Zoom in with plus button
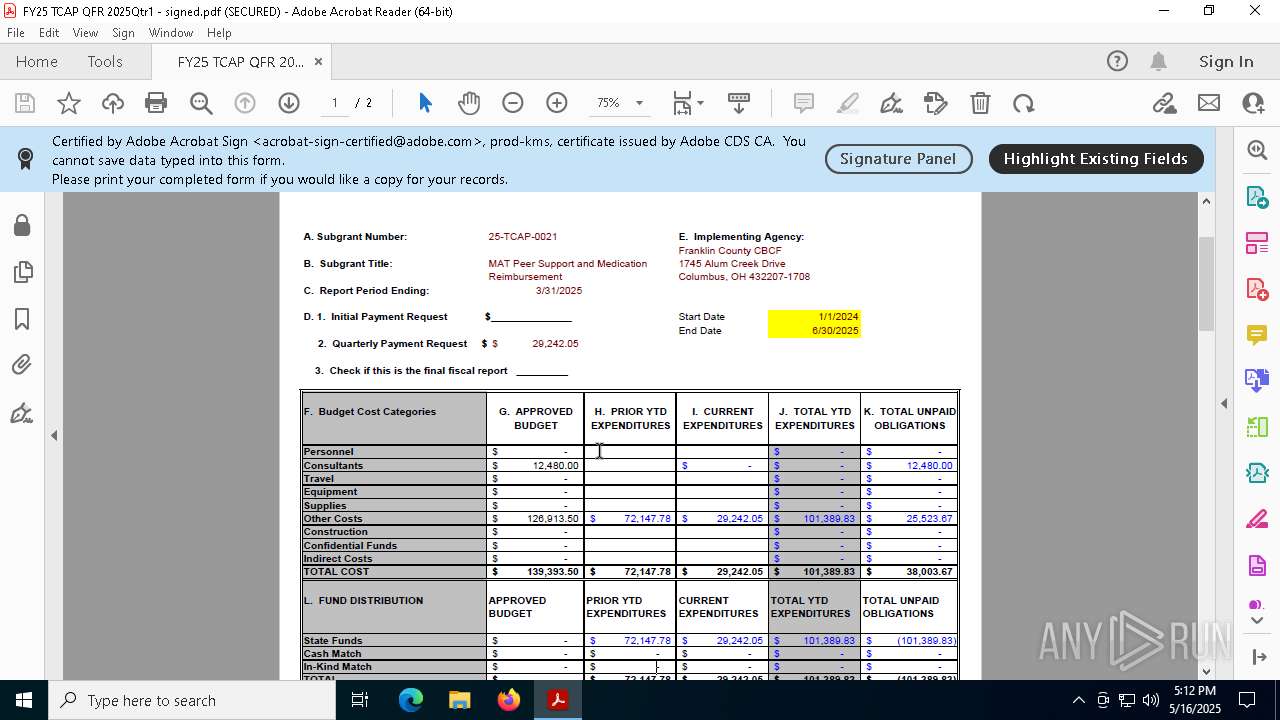This screenshot has height=720, width=1280. click(557, 103)
